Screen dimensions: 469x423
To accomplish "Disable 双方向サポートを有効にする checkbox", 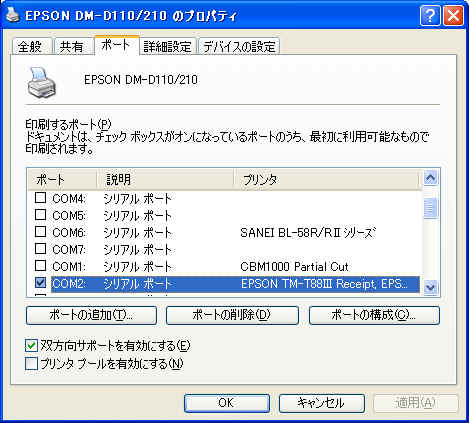I will coord(31,345).
